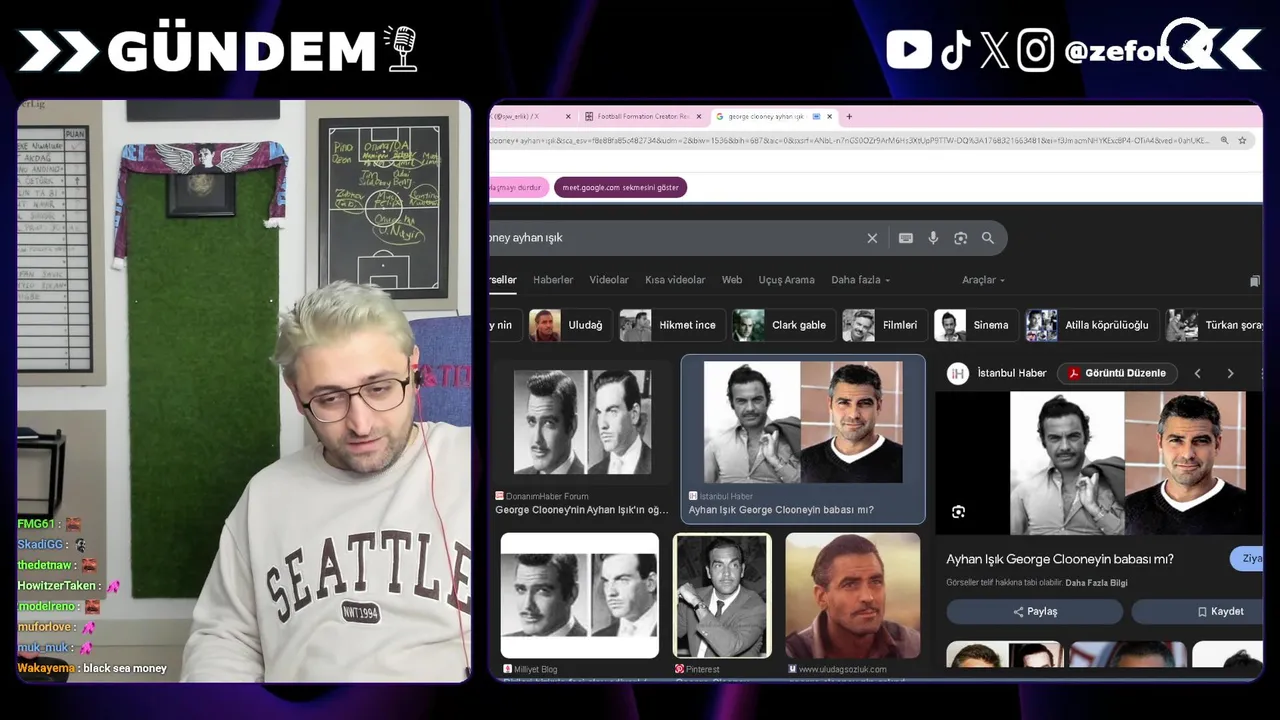1280x720 pixels.
Task: Click chat message black sea money
Action: (125, 668)
